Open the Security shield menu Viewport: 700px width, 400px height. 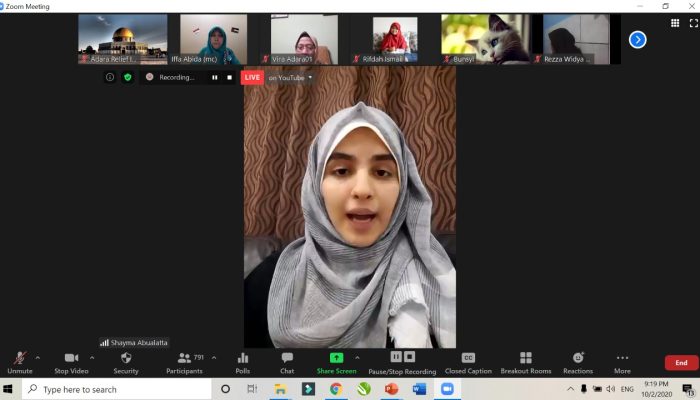click(126, 363)
